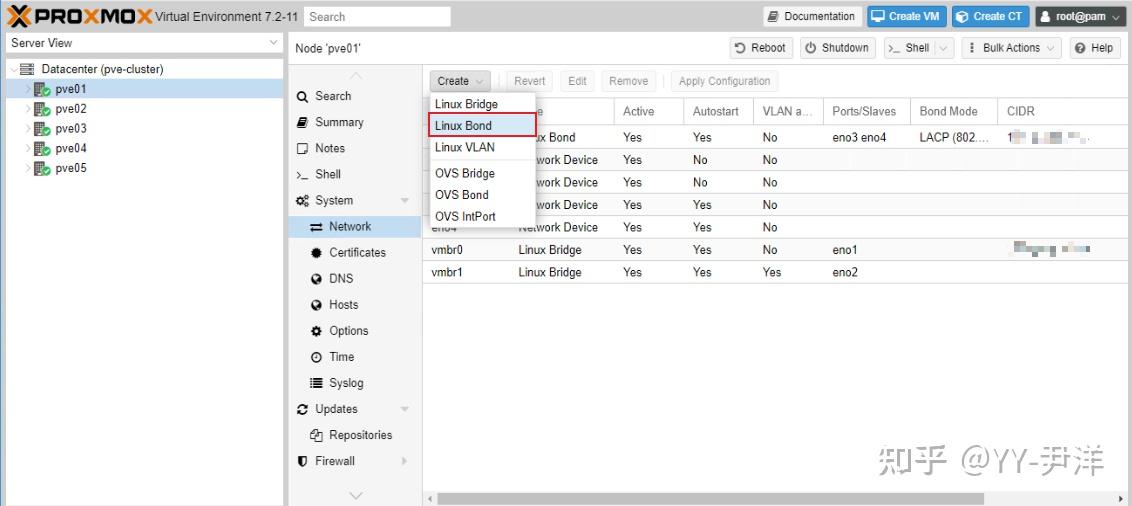Click the Time clock icon
The image size is (1132, 506).
point(316,357)
